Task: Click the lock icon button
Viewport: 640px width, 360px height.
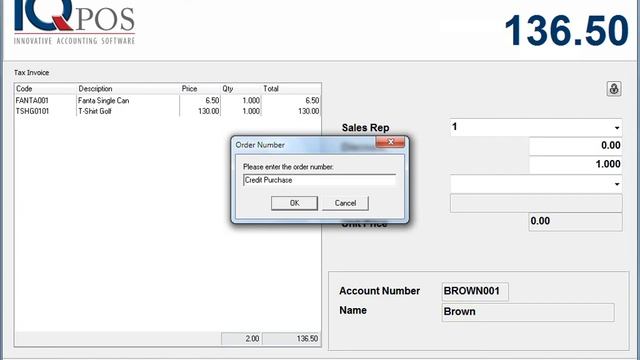Action: [613, 89]
